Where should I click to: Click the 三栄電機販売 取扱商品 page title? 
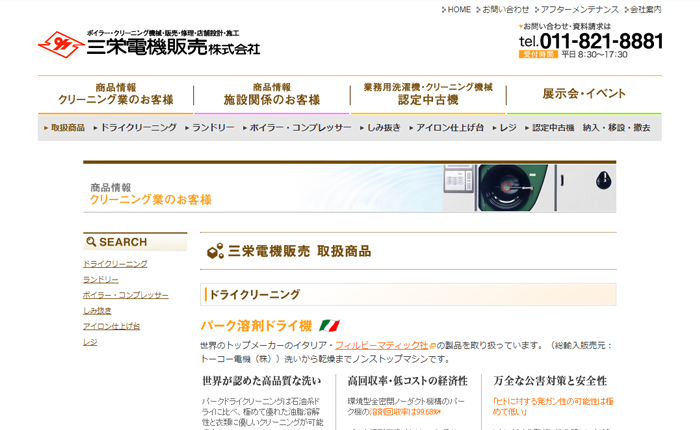click(x=300, y=251)
